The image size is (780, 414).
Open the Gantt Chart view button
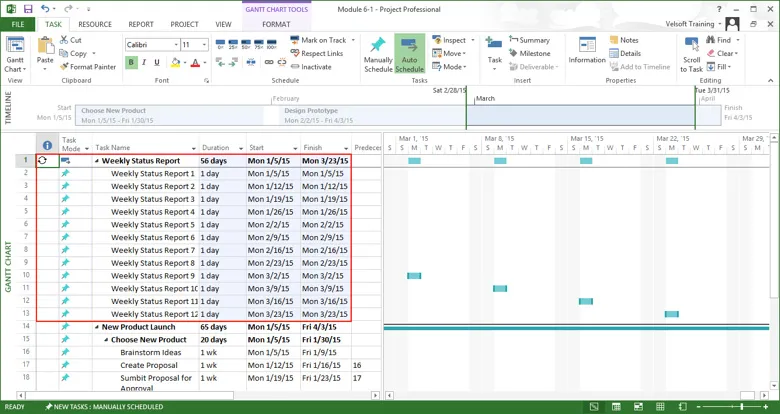click(x=15, y=55)
